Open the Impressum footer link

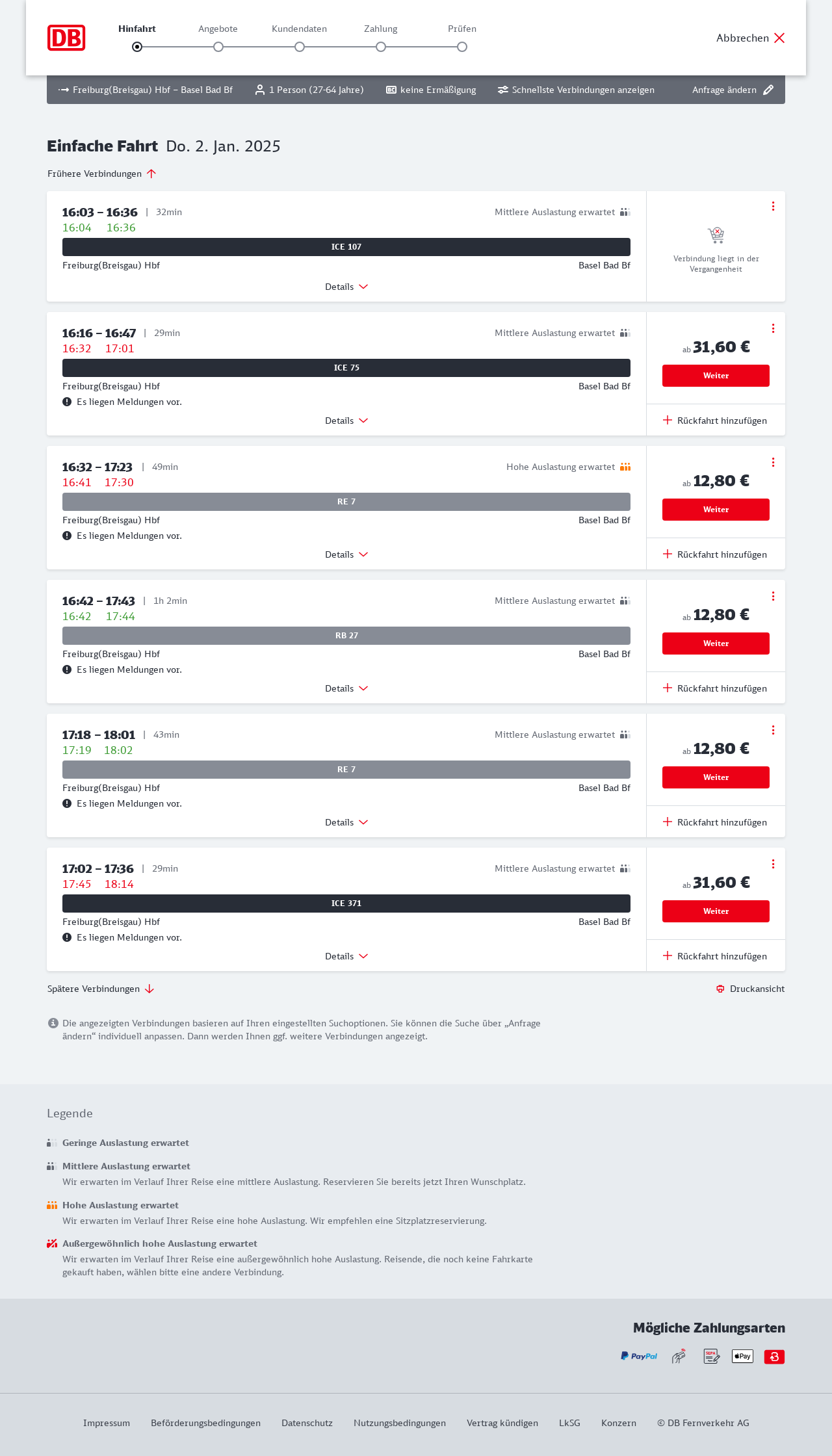tap(107, 1423)
